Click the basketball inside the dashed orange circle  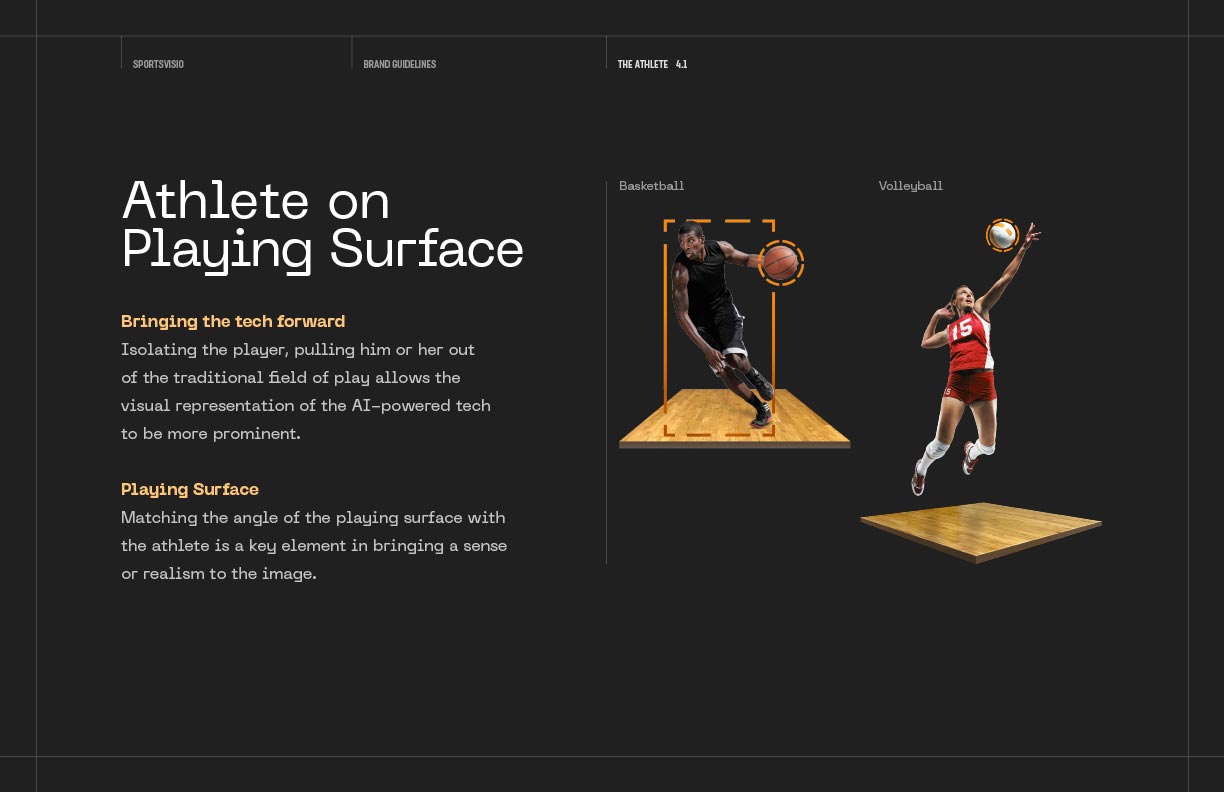coord(780,263)
